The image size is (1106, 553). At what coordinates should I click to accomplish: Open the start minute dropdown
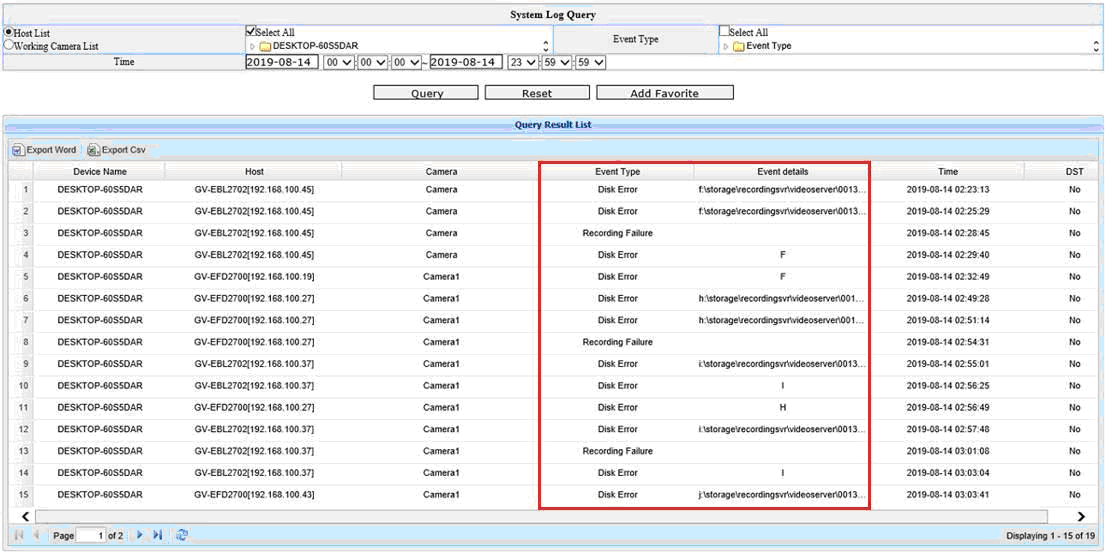coord(372,63)
